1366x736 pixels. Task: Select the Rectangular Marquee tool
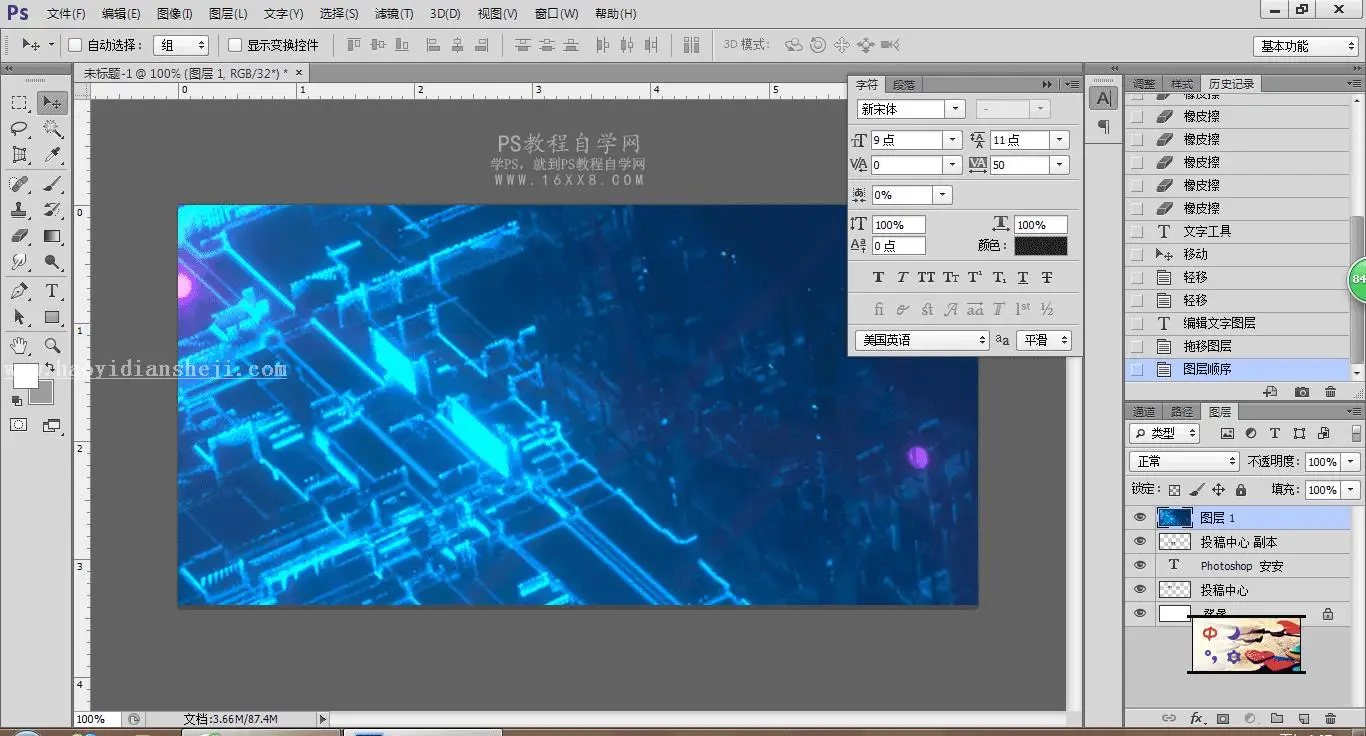(19, 102)
